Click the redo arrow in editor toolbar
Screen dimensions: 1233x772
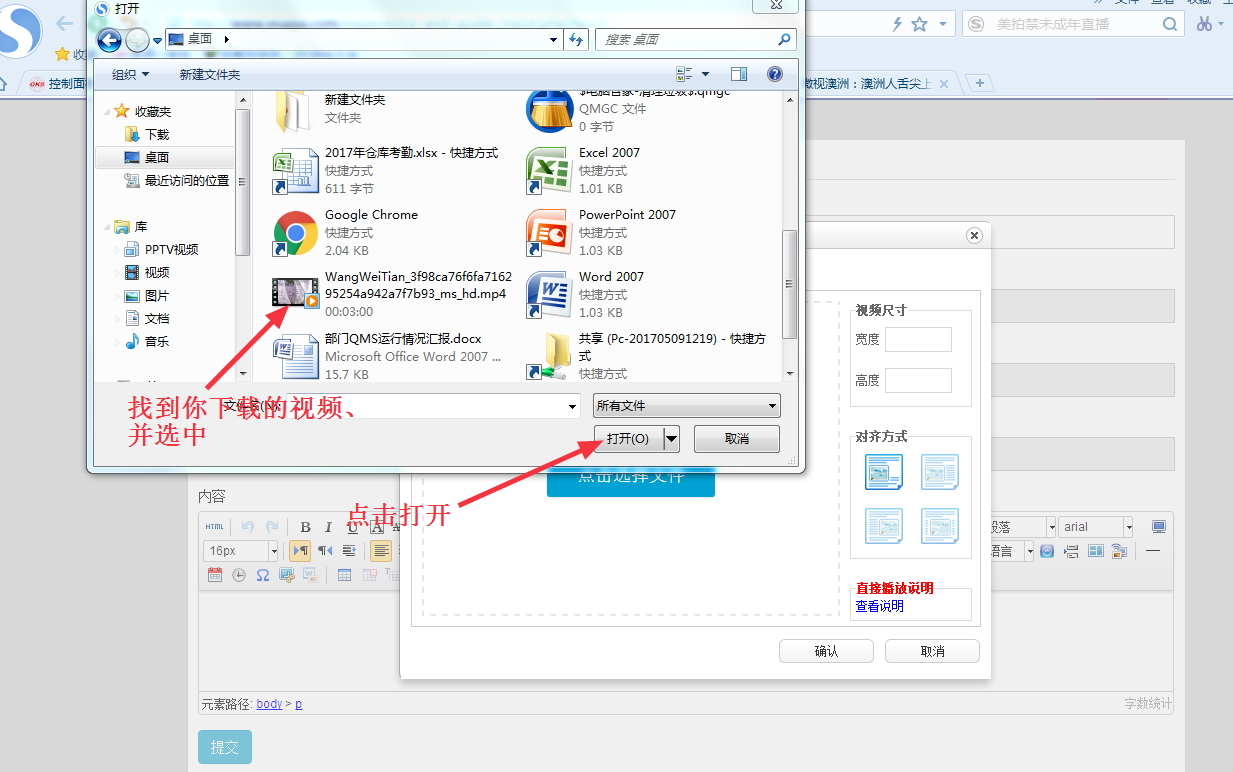pos(272,527)
